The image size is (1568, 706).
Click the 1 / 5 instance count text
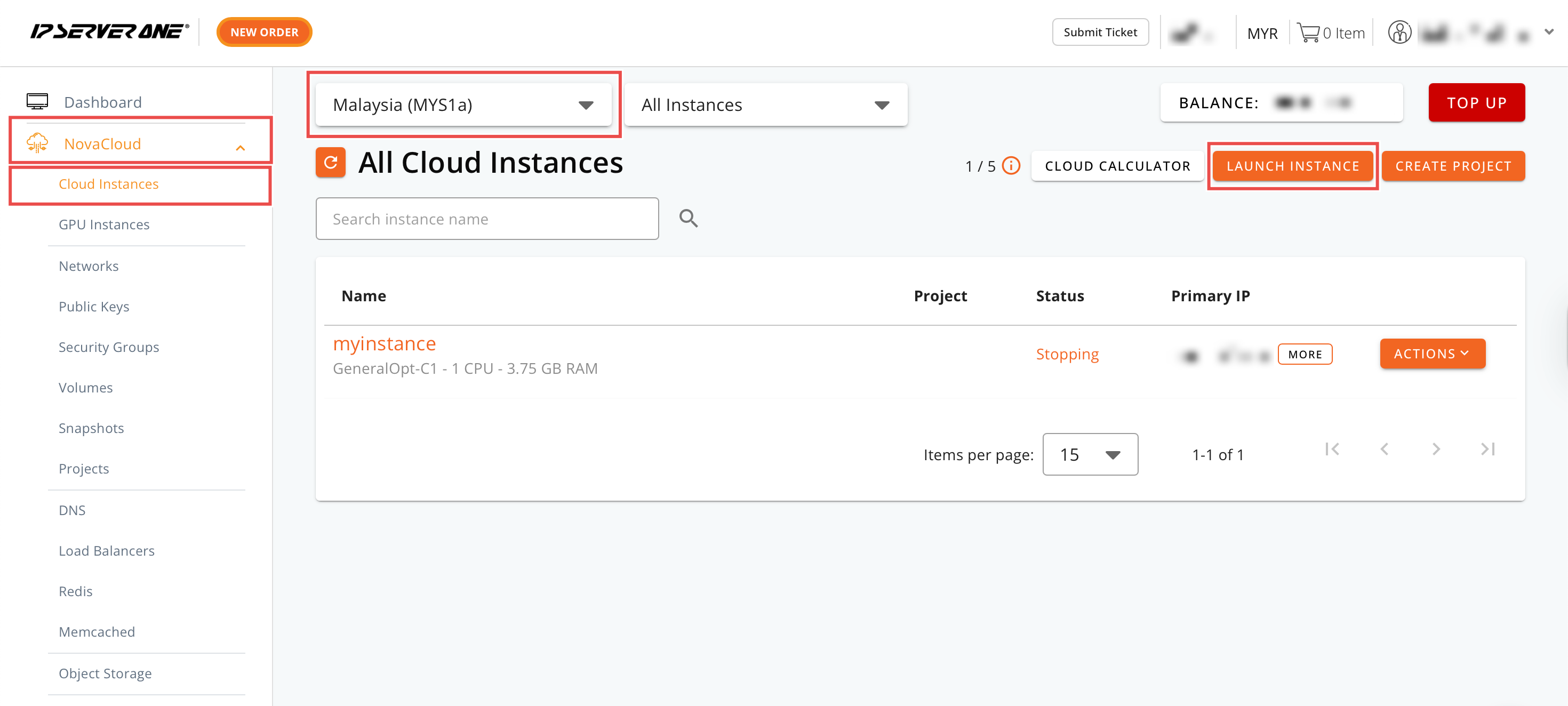click(980, 166)
